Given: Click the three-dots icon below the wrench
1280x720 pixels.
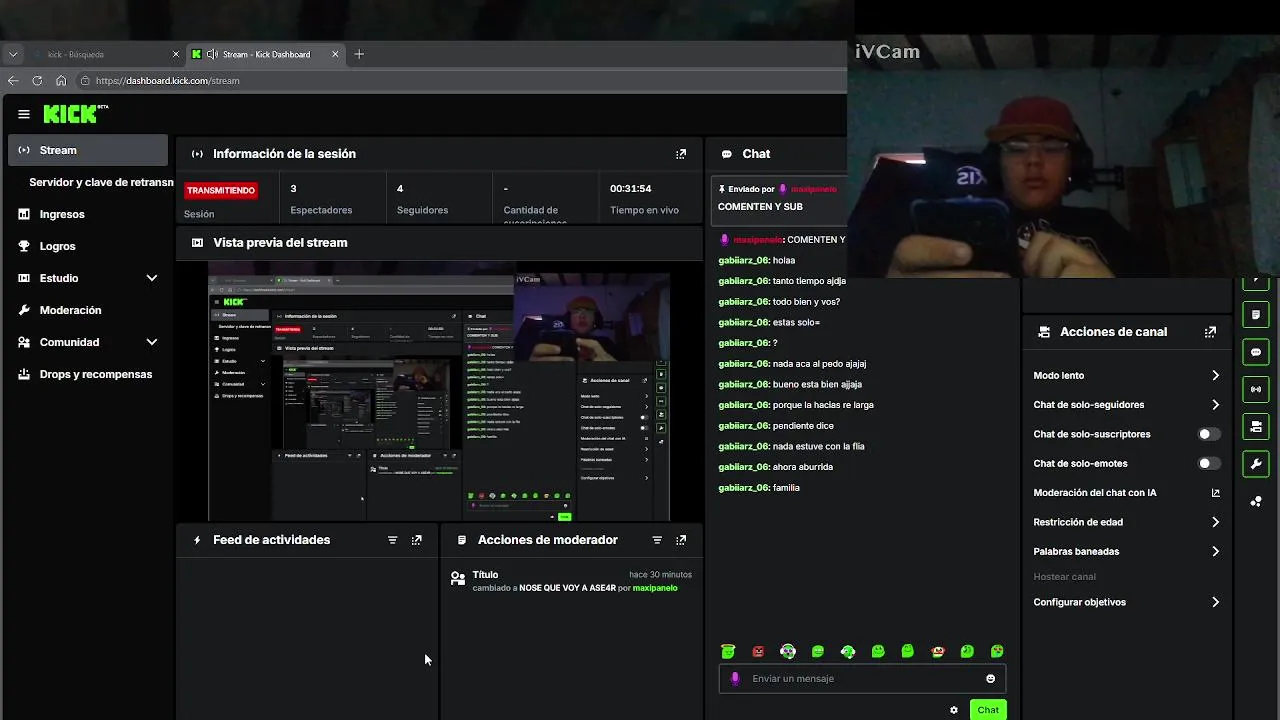Looking at the screenshot, I should (x=1256, y=501).
